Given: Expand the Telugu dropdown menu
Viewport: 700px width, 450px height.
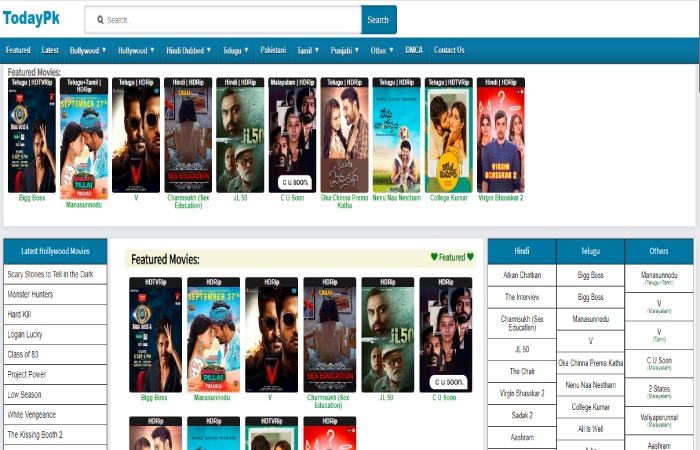Looking at the screenshot, I should coord(235,50).
